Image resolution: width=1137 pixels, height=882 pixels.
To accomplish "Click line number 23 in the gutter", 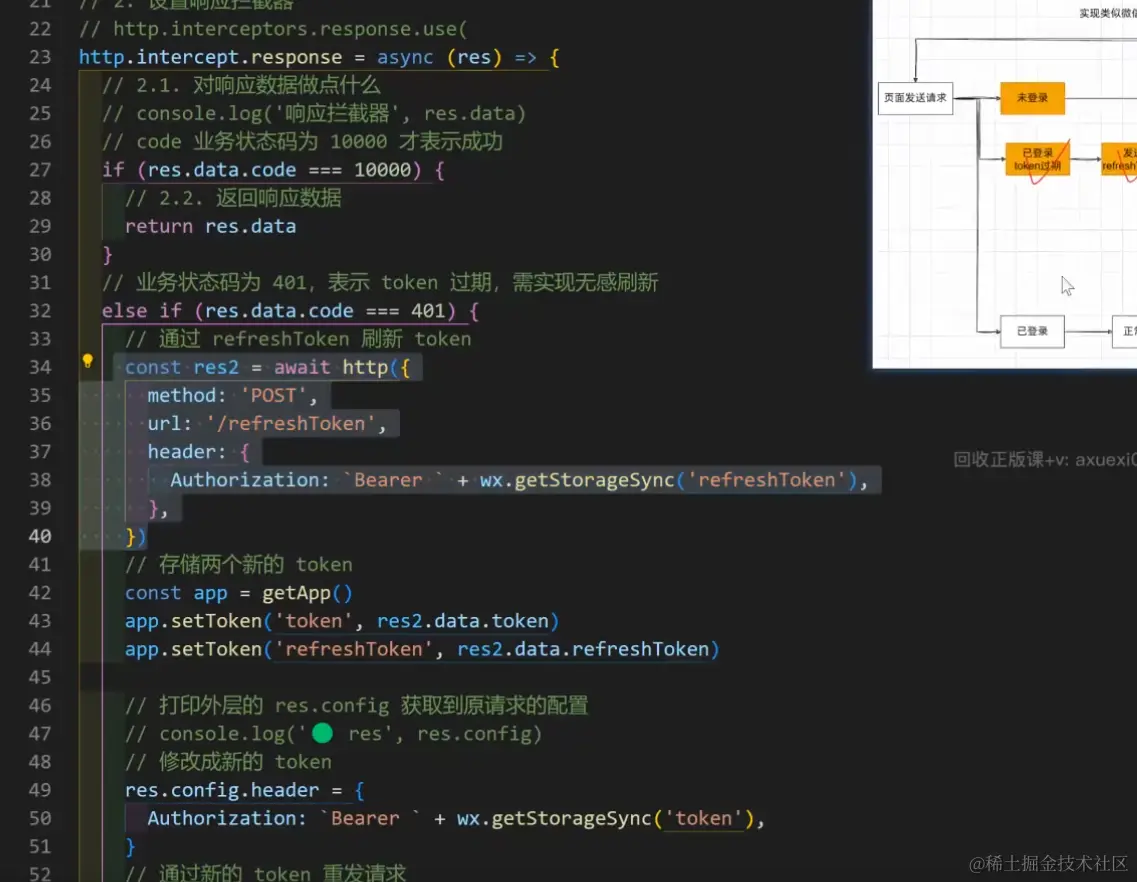I will [40, 57].
